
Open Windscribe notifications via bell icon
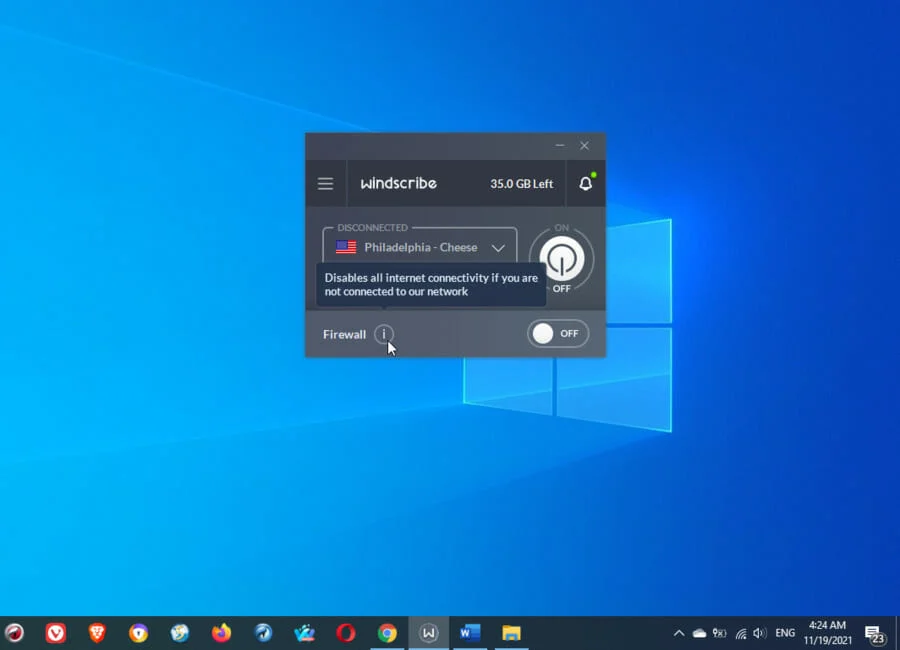coord(585,183)
